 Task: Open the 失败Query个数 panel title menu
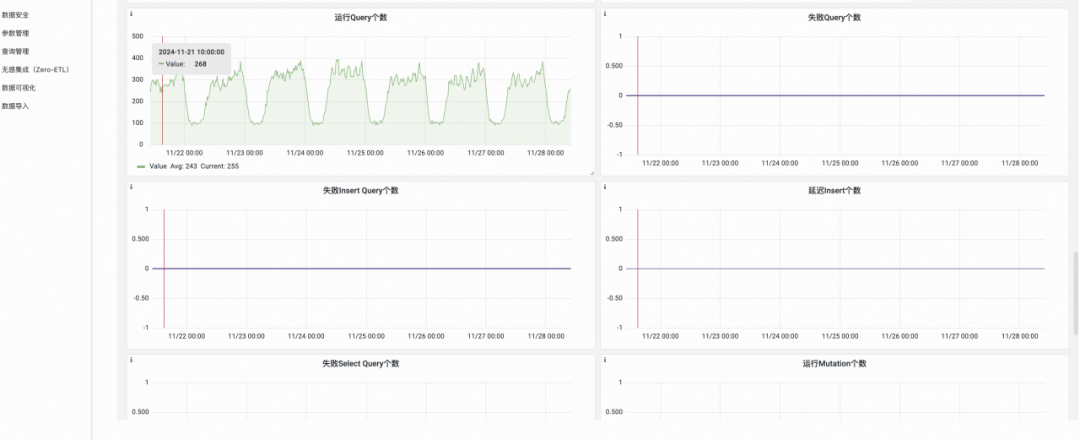[x=834, y=17]
